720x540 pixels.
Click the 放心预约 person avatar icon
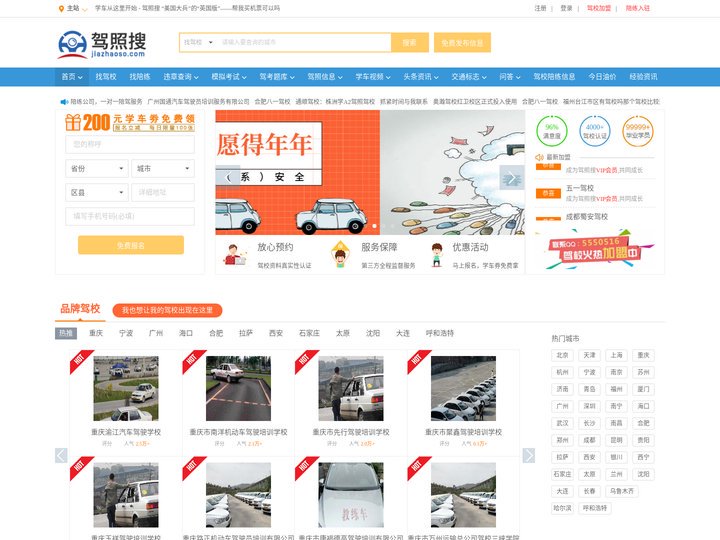click(235, 255)
